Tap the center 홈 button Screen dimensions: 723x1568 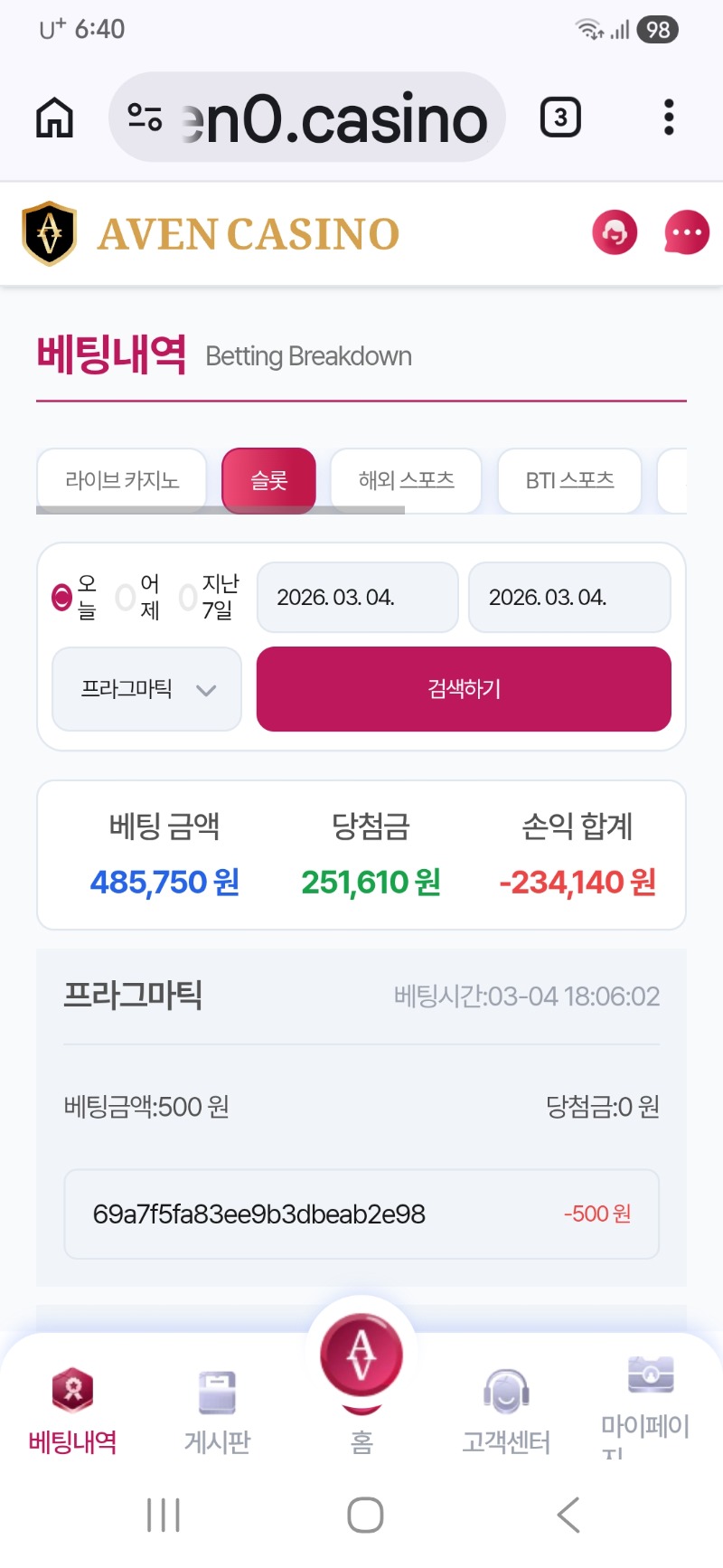(361, 1356)
